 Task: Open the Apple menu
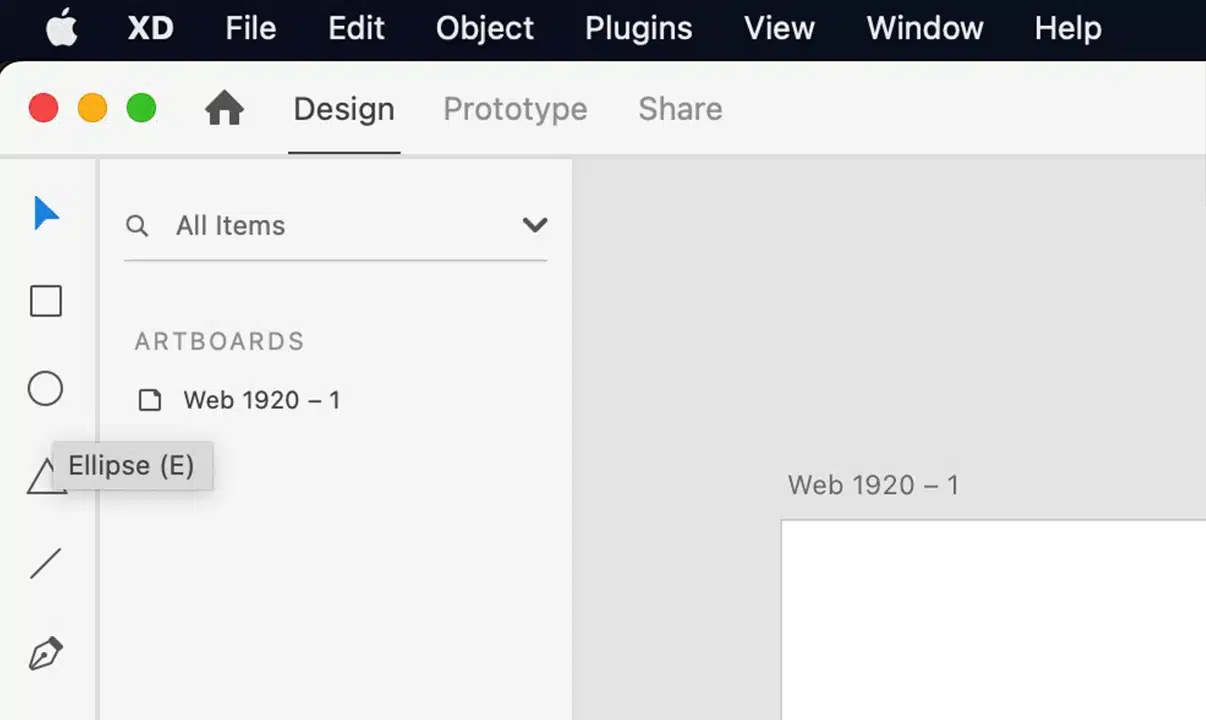62,29
